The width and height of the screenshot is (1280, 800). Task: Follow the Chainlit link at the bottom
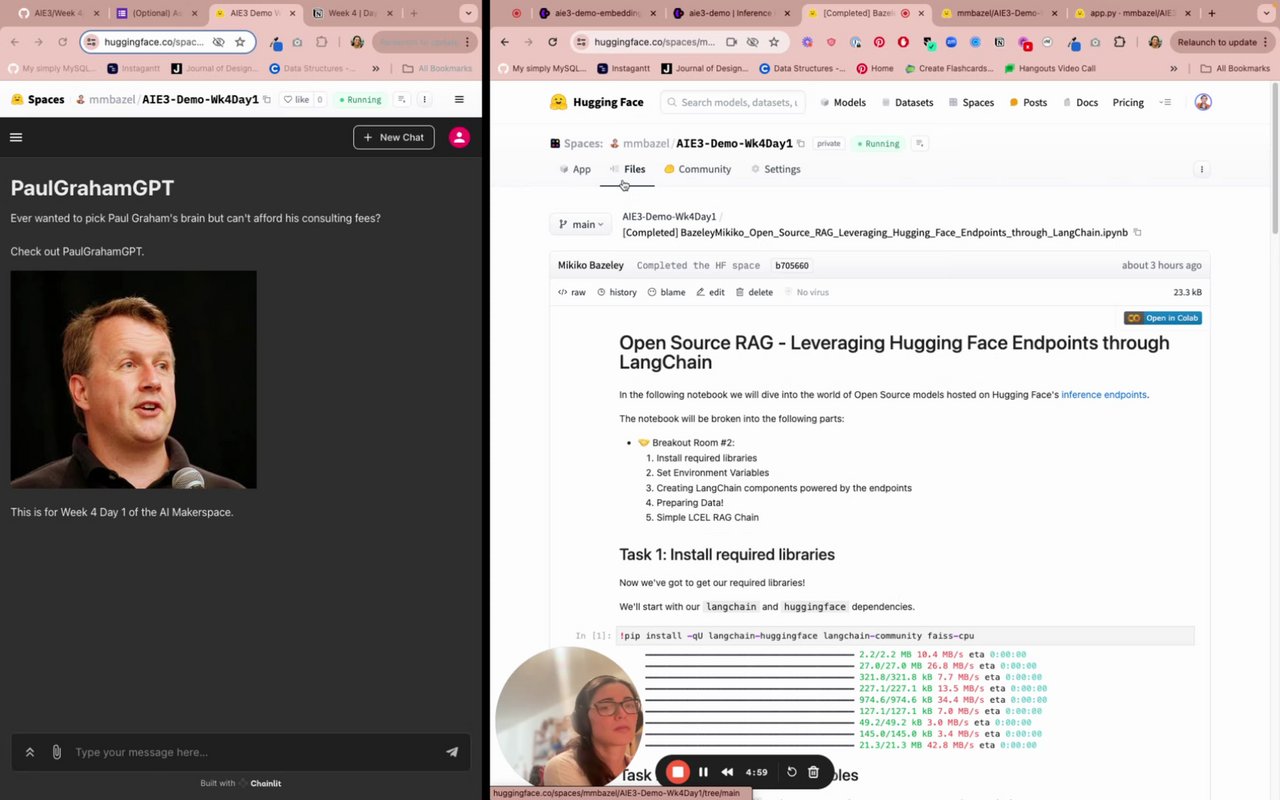tap(261, 783)
